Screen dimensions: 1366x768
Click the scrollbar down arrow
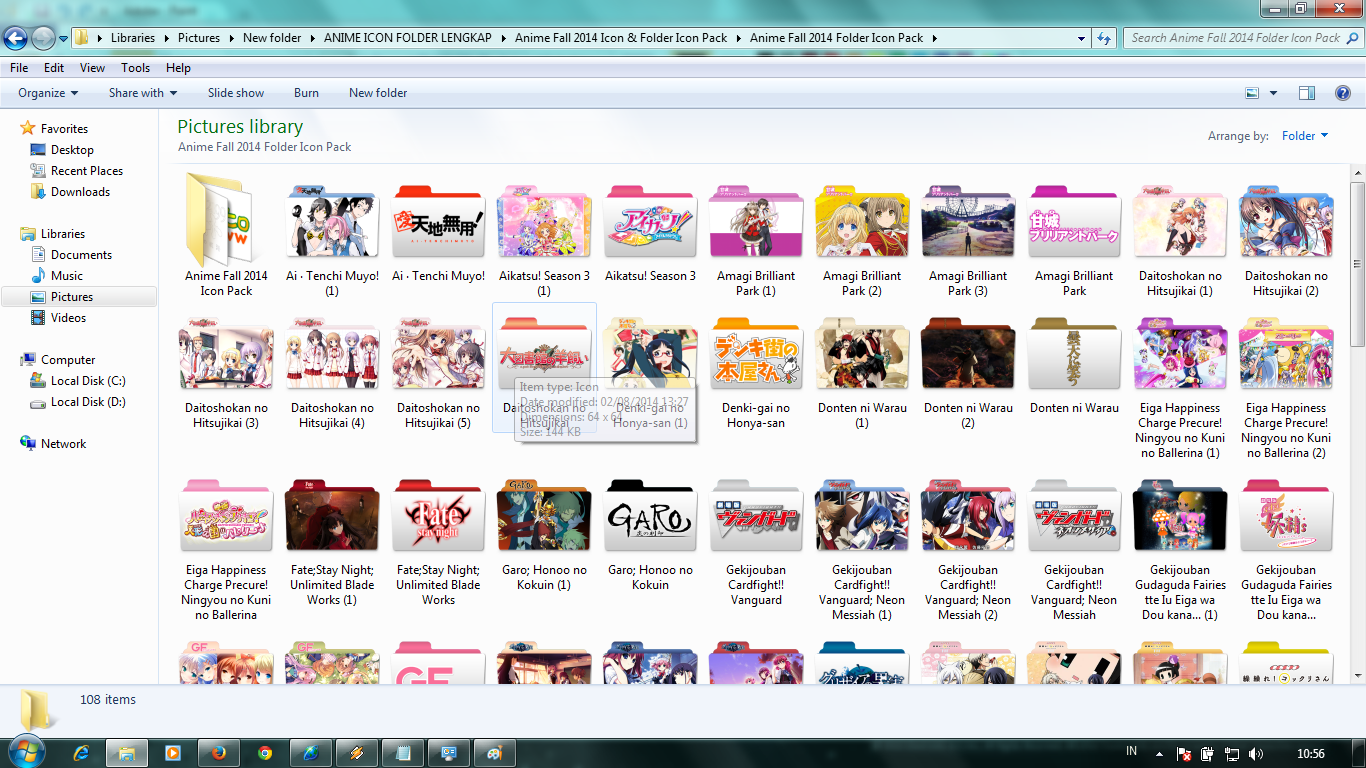click(1357, 676)
